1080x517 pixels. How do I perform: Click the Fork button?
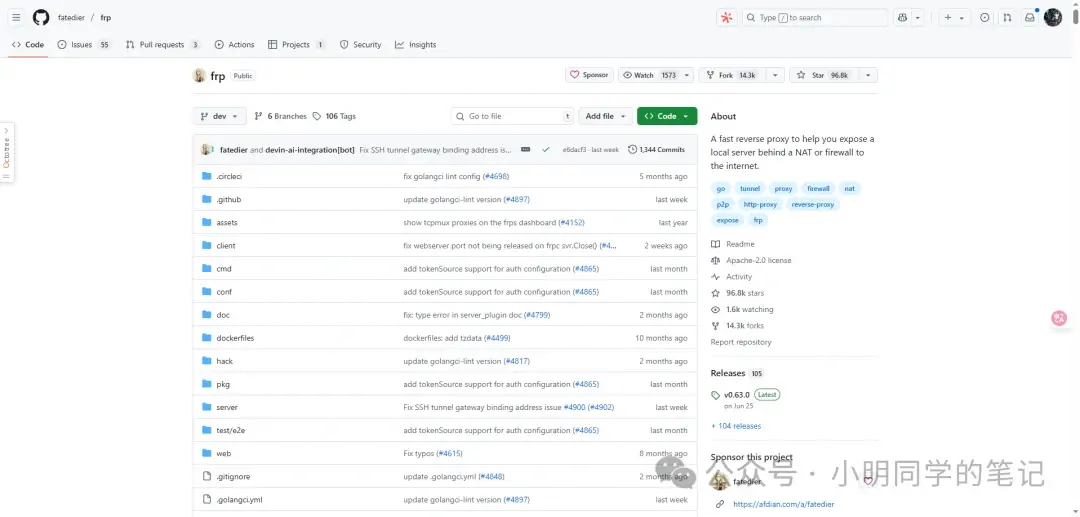pyautogui.click(x=733, y=75)
